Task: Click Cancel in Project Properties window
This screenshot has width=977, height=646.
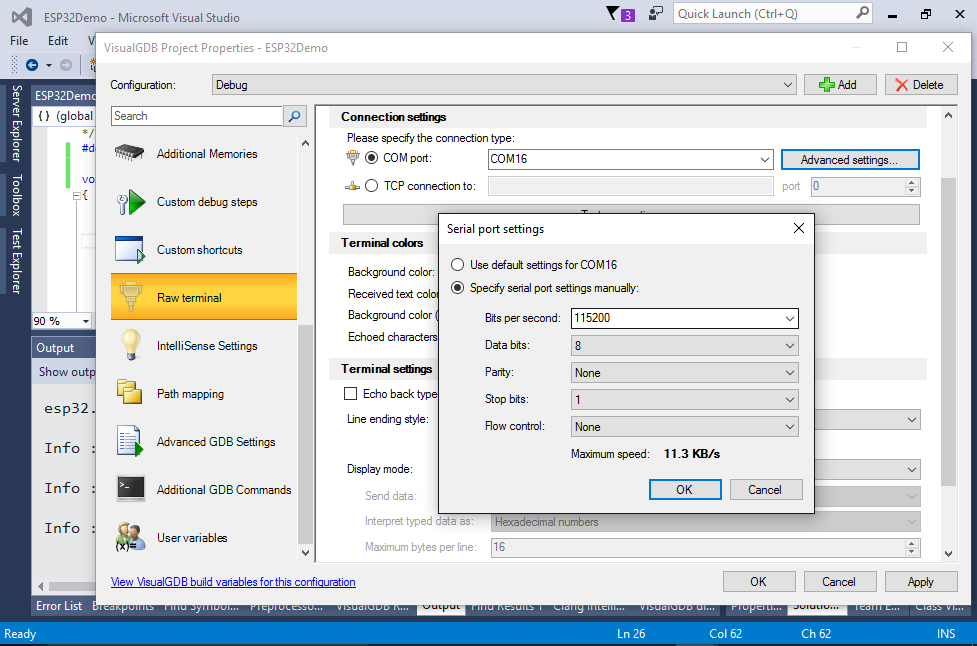Action: [840, 582]
